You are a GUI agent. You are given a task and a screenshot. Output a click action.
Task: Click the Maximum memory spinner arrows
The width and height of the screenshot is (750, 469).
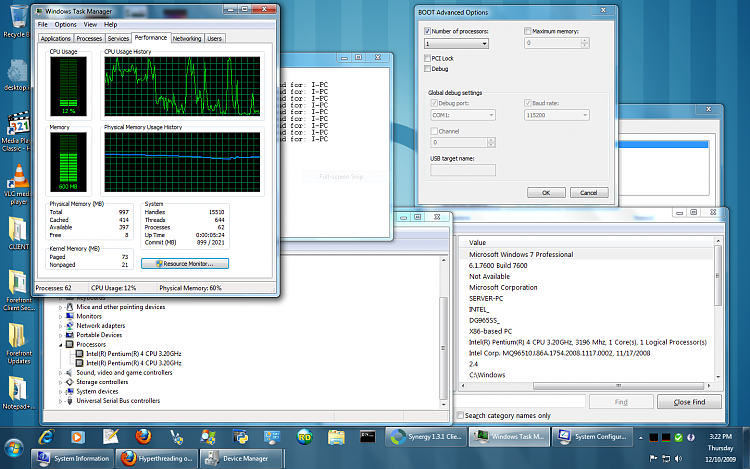coord(585,43)
